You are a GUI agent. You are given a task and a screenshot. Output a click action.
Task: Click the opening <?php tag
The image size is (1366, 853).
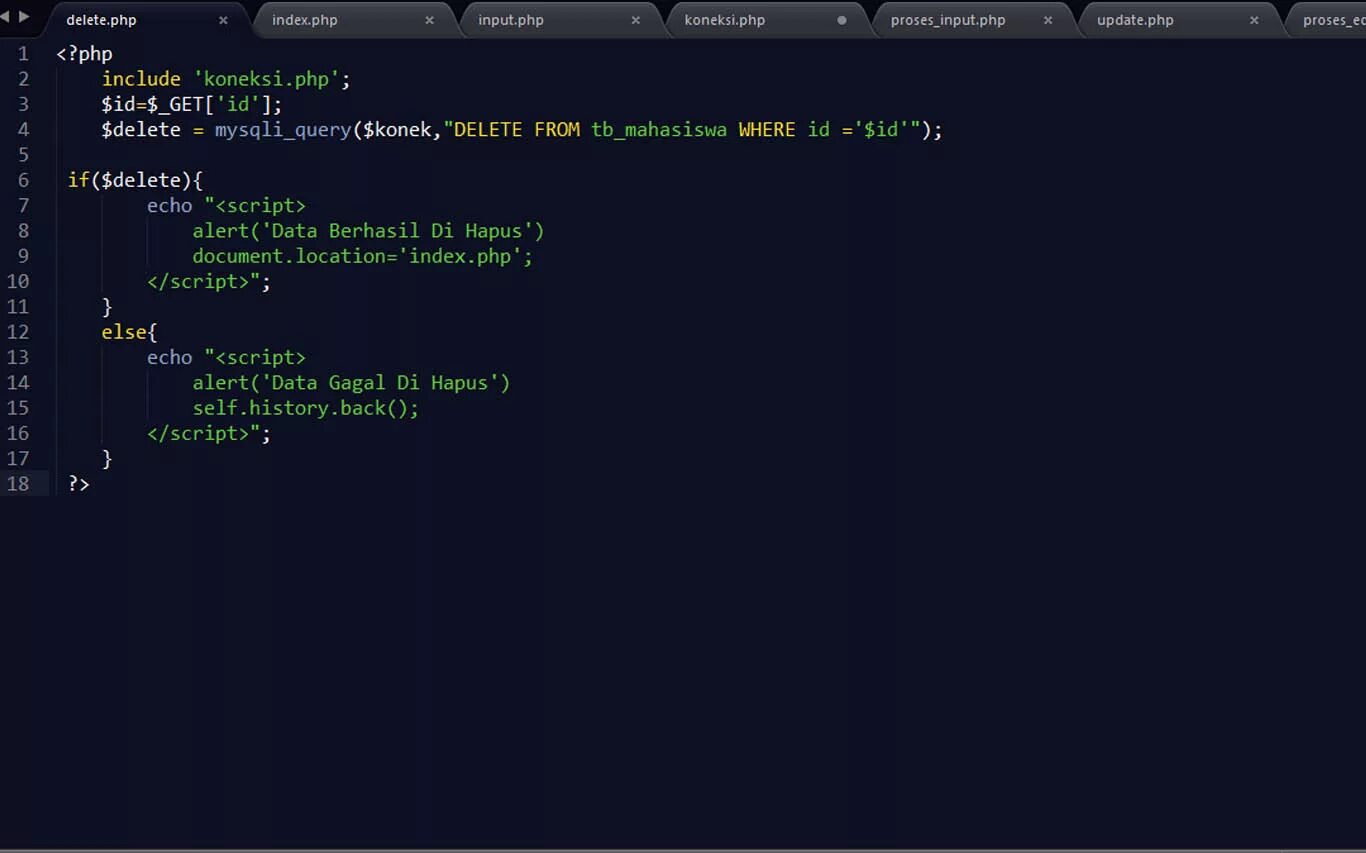(x=84, y=54)
